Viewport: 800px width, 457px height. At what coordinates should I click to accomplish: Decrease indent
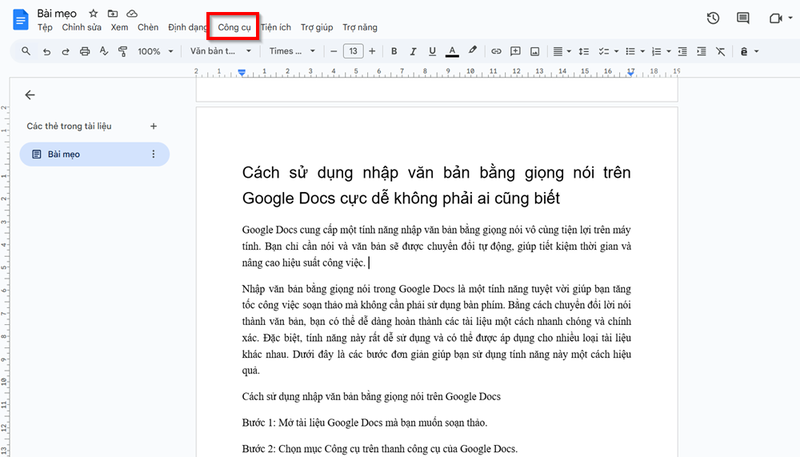(x=682, y=51)
